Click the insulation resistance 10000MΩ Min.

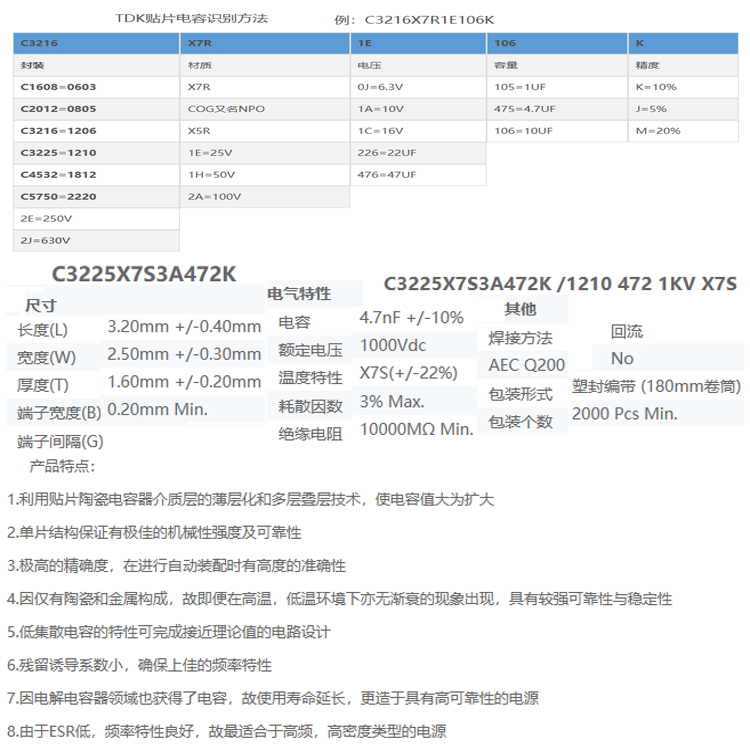417,430
